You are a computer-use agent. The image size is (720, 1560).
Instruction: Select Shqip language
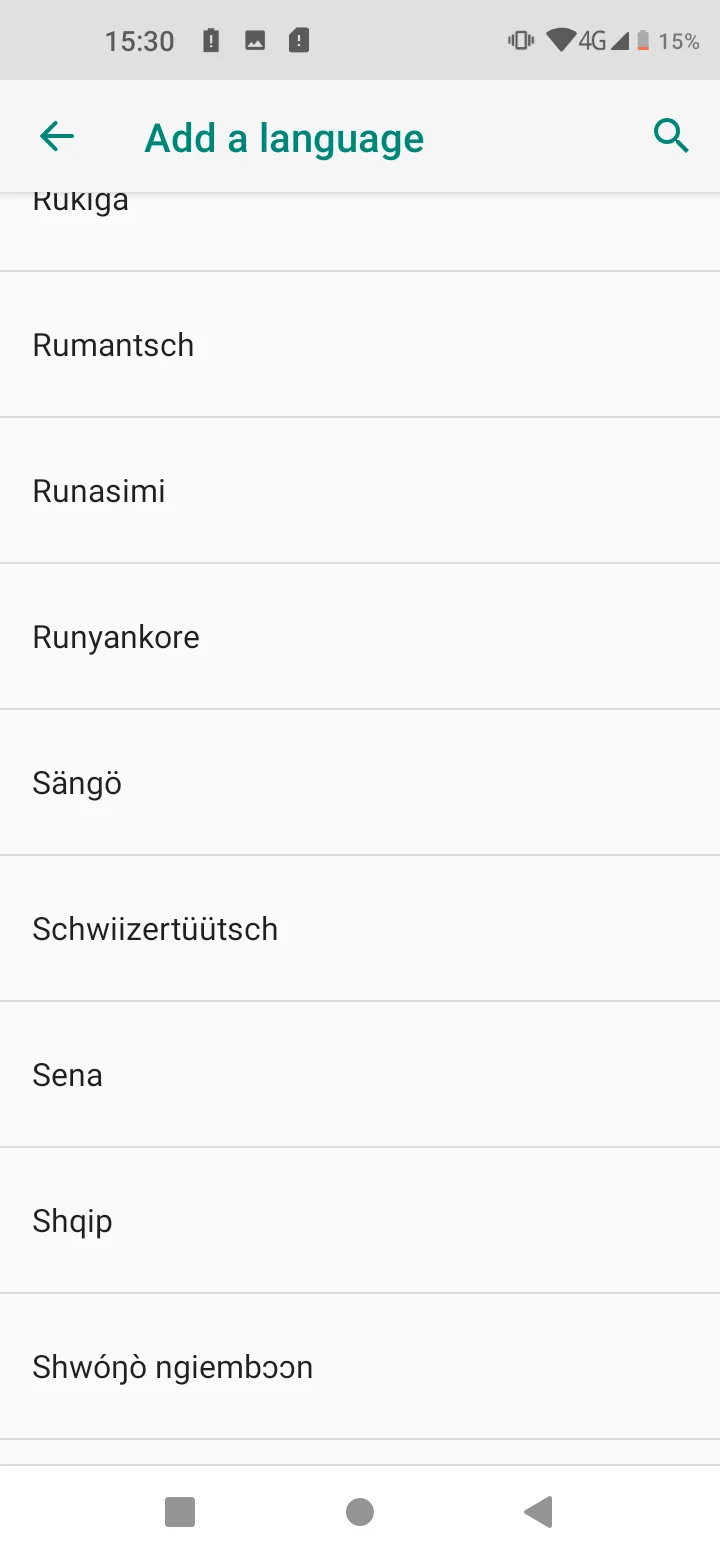[360, 1220]
